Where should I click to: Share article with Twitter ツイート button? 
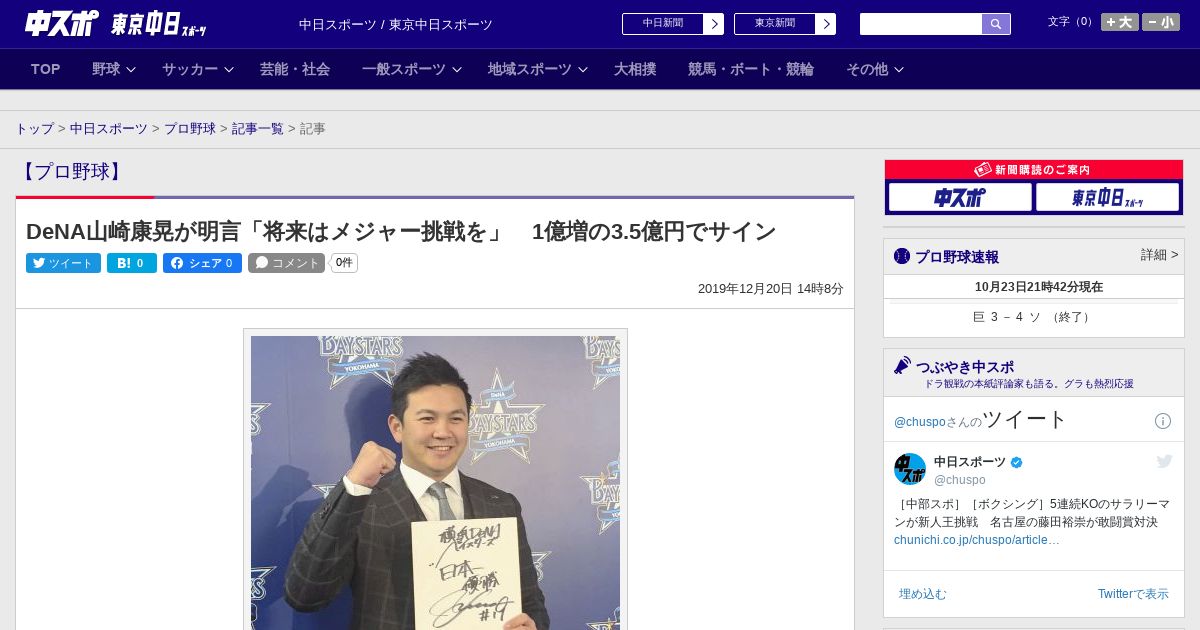tap(63, 263)
